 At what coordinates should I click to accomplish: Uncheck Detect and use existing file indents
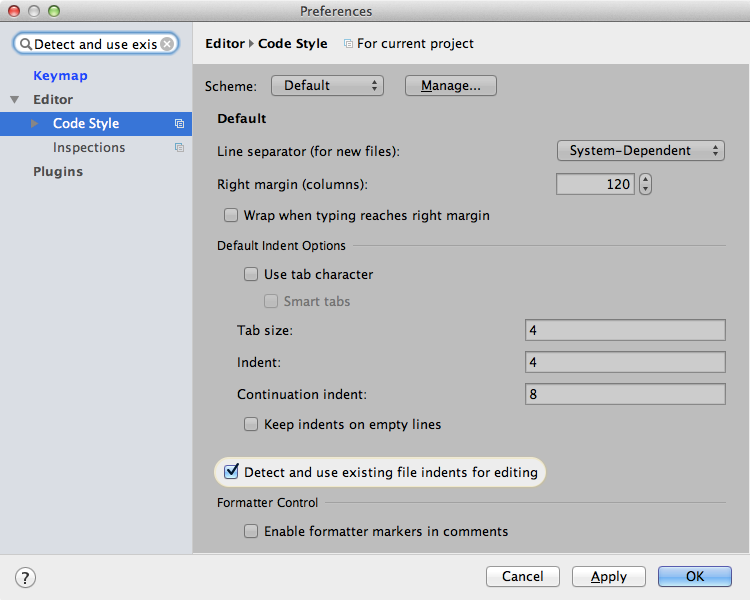(x=231, y=472)
